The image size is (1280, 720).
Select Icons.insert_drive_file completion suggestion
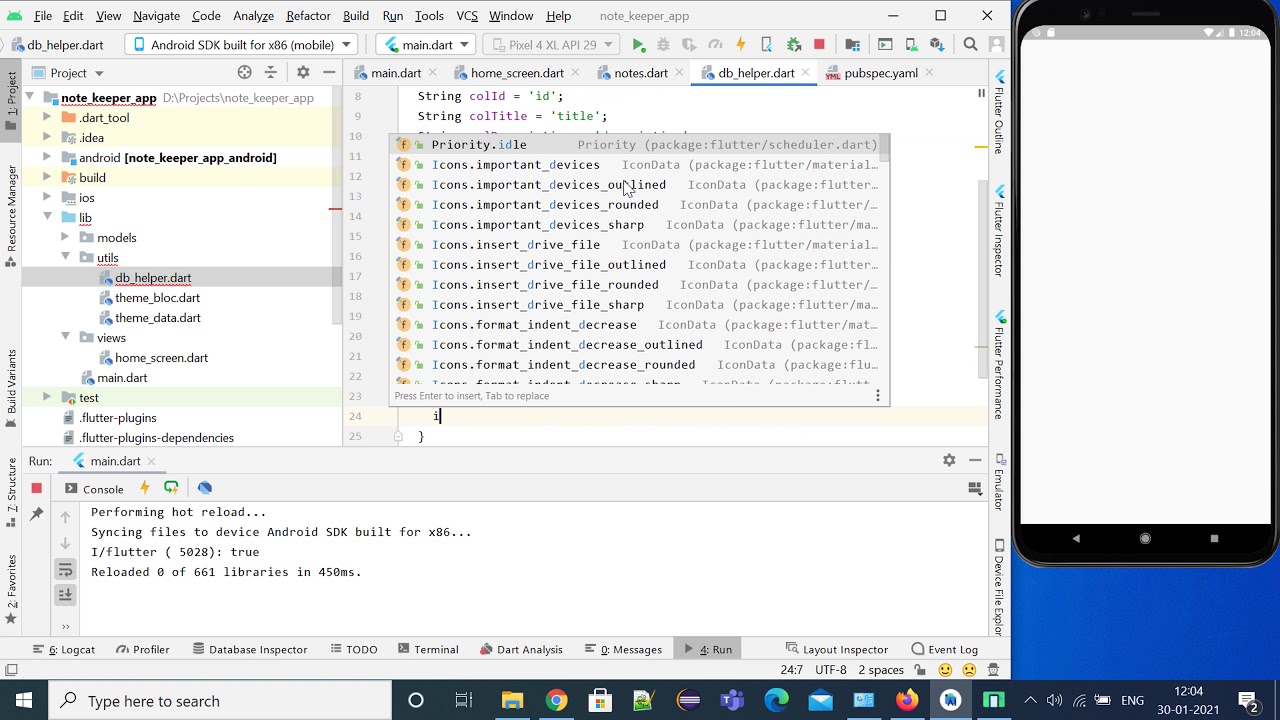(637, 245)
